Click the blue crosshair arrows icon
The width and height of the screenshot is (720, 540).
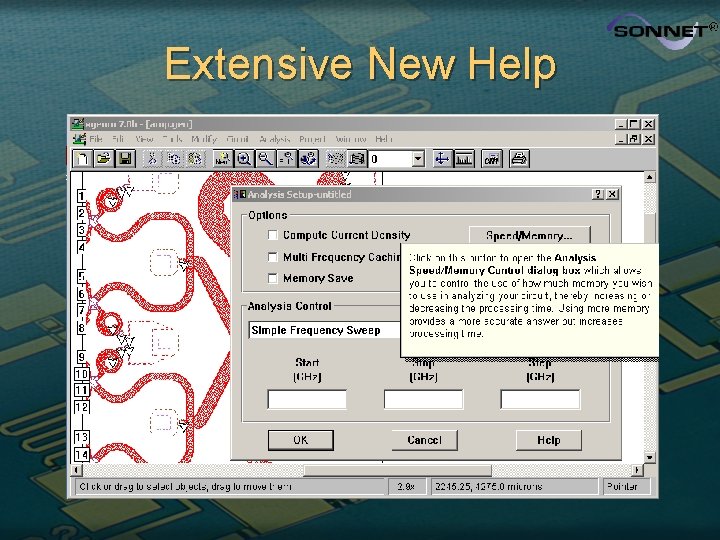[442, 159]
